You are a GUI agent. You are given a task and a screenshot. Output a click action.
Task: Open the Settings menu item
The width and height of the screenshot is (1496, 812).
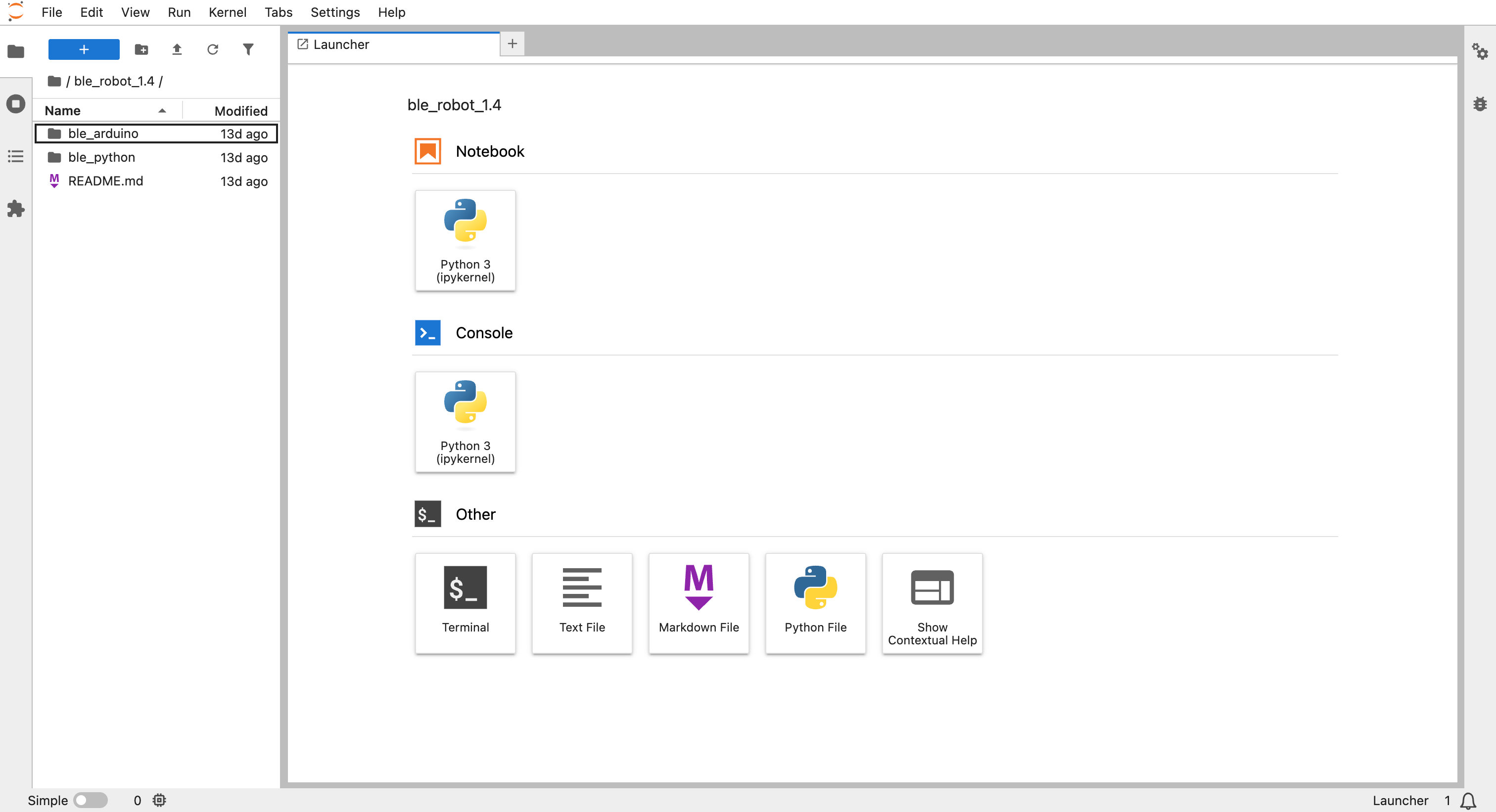coord(334,11)
